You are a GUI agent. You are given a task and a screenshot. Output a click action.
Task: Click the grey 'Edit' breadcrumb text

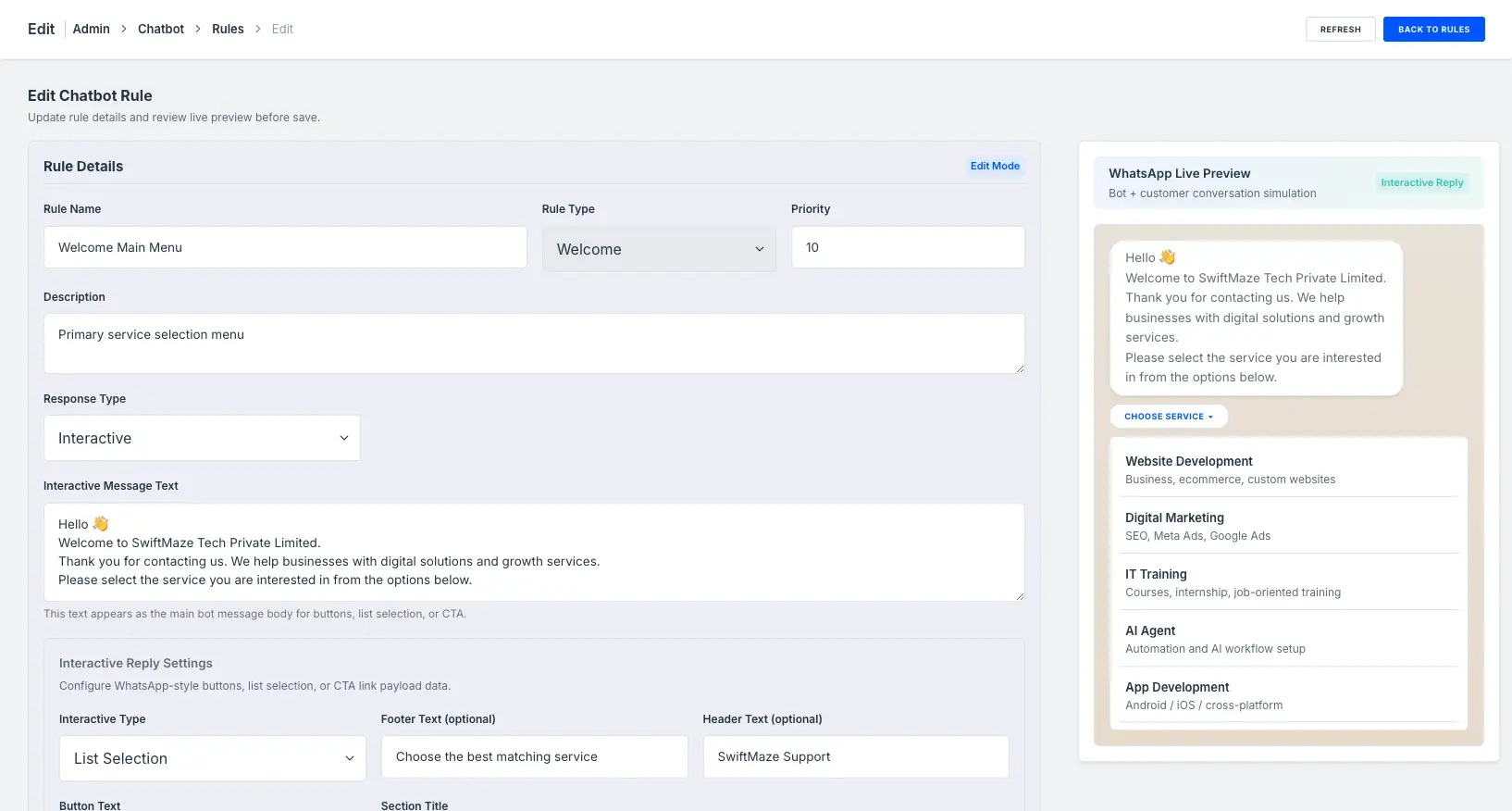click(282, 29)
